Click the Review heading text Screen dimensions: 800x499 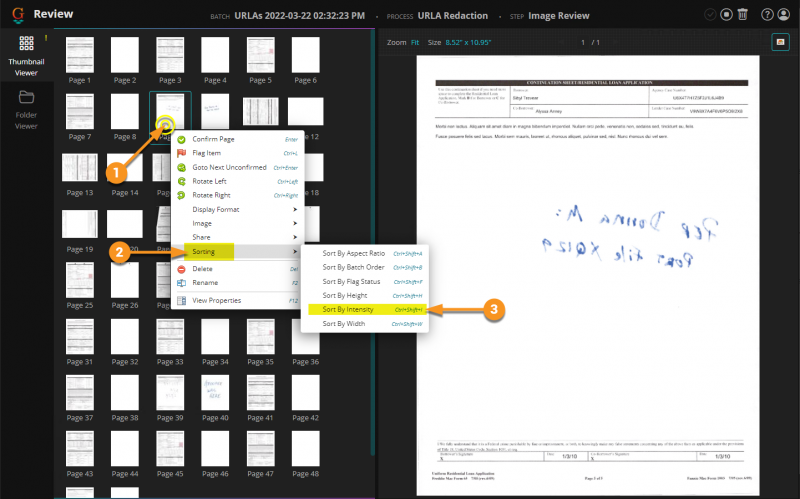click(53, 14)
